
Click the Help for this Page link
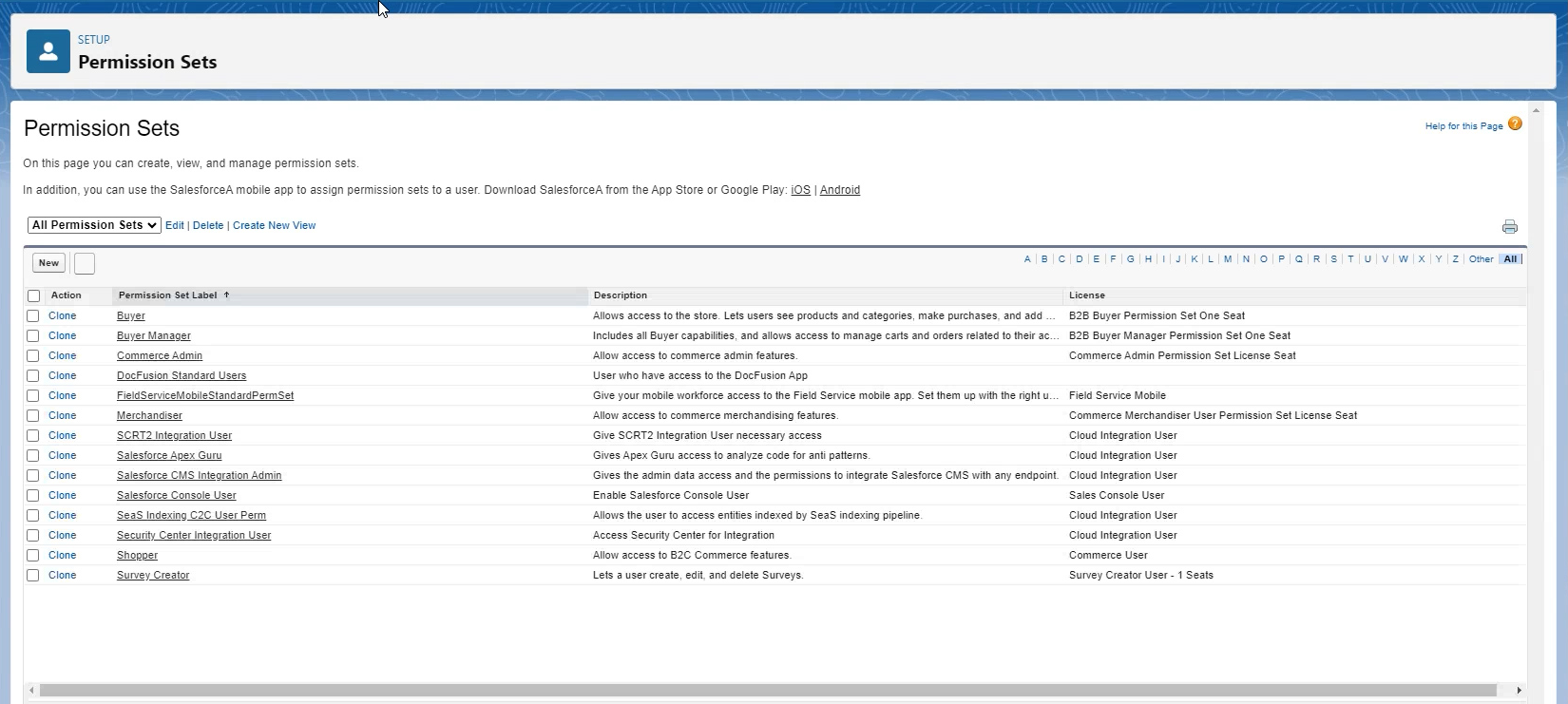pos(1463,125)
